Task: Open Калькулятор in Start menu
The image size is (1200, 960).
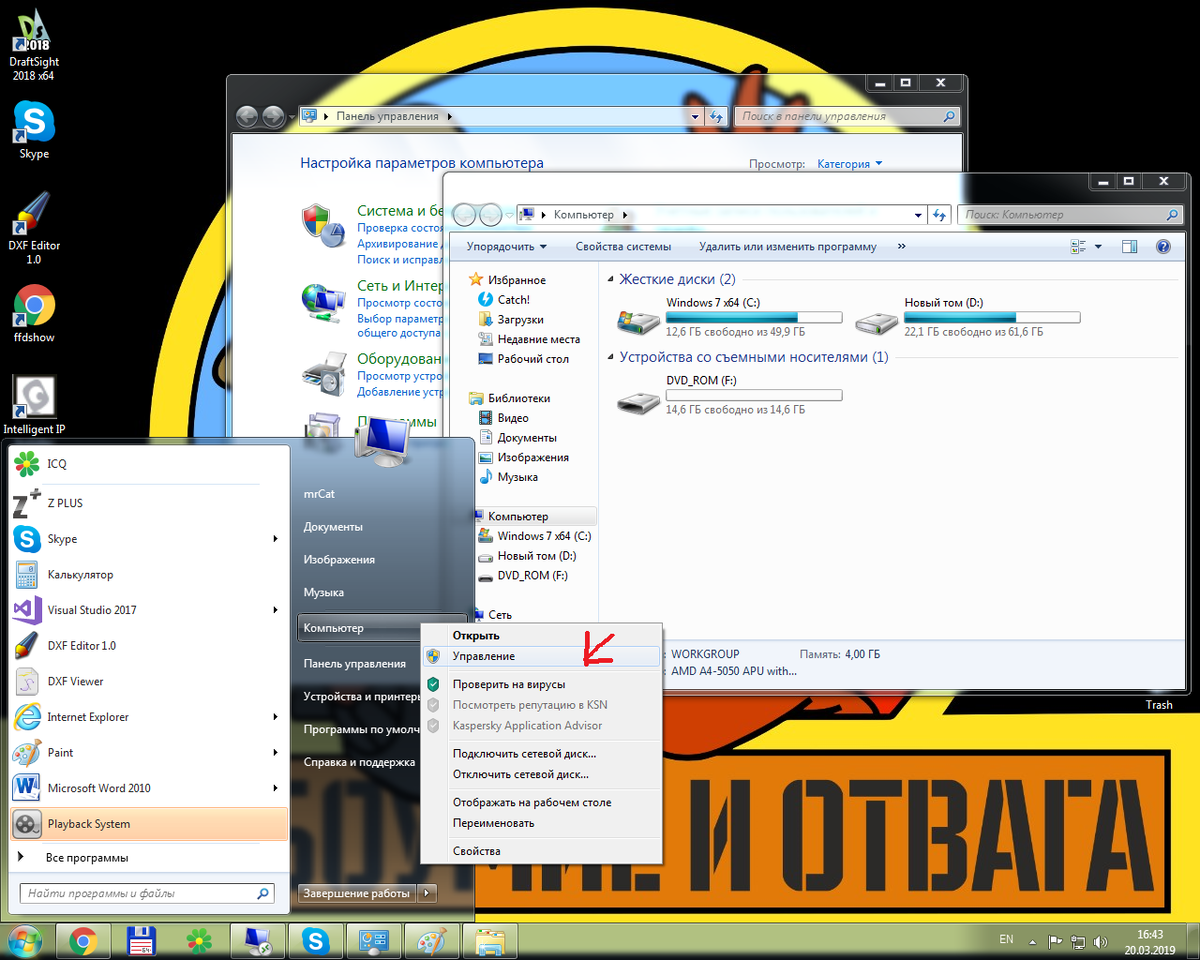Action: click(x=148, y=575)
